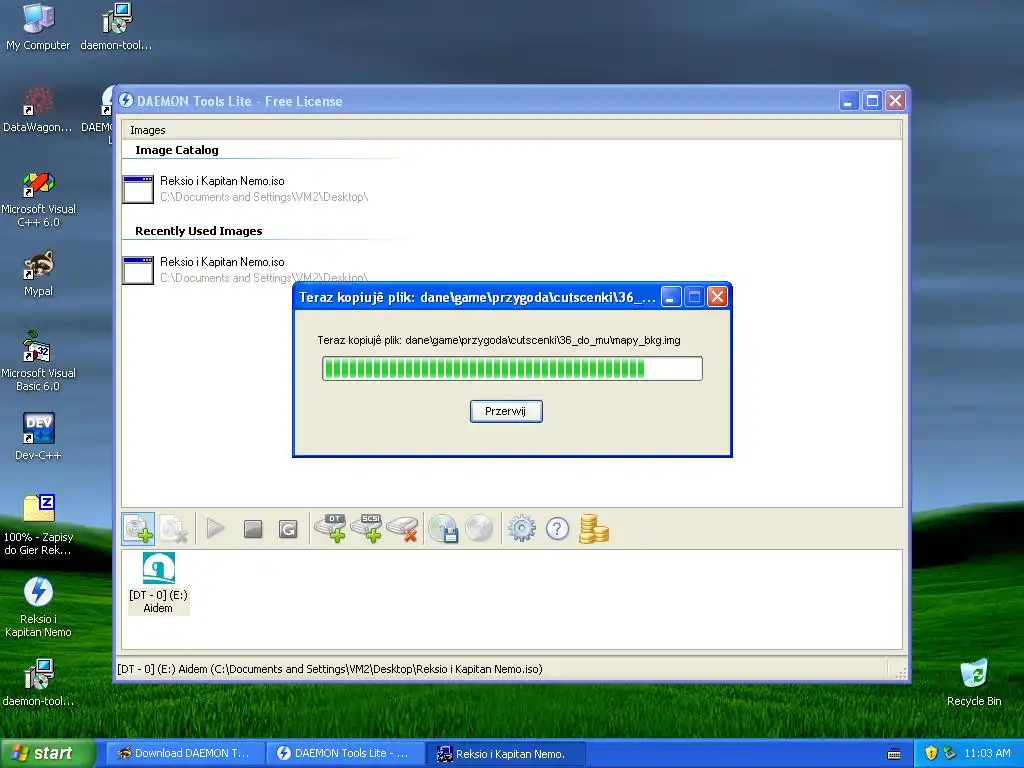Click the DAEMON Tools tray icon beside the shield
This screenshot has width=1024, height=768.
[949, 754]
